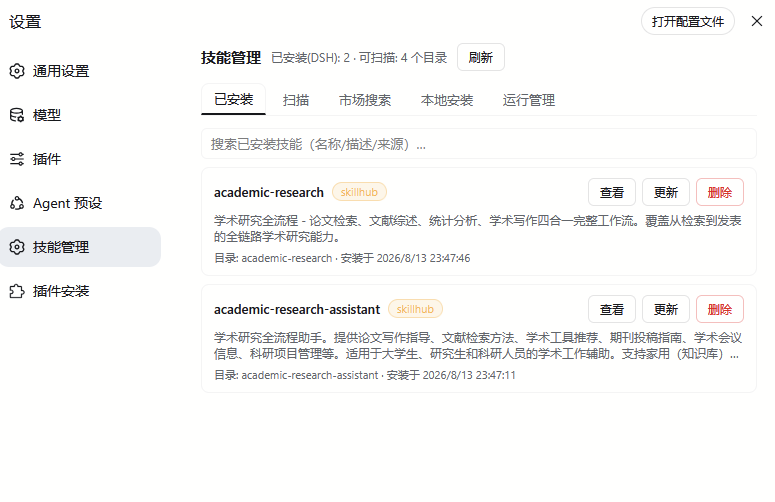Click the 技能管理 sidebar gear icon
775x502 pixels.
(x=17, y=247)
